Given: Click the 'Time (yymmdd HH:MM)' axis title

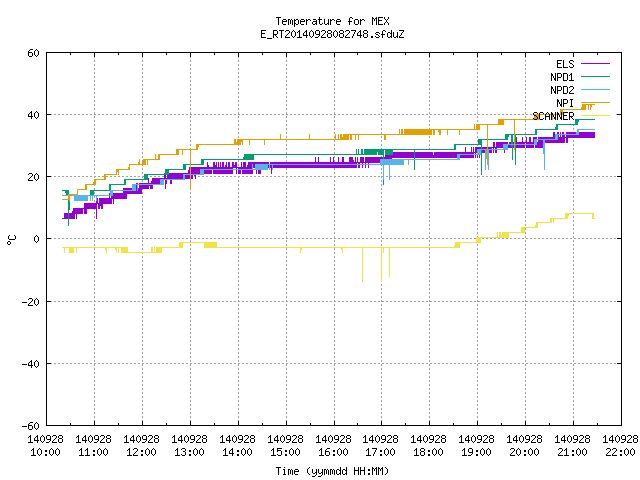Looking at the screenshot, I should (332, 471).
